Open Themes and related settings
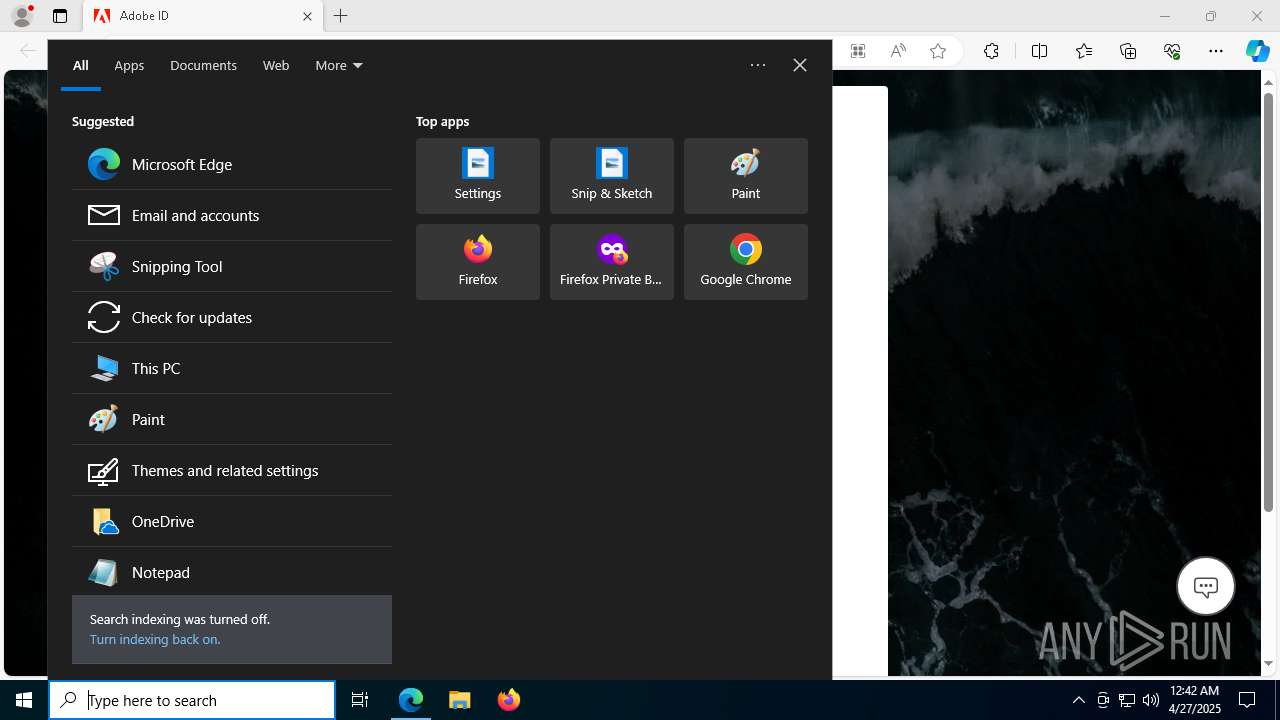Image resolution: width=1280 pixels, height=720 pixels. coord(232,470)
